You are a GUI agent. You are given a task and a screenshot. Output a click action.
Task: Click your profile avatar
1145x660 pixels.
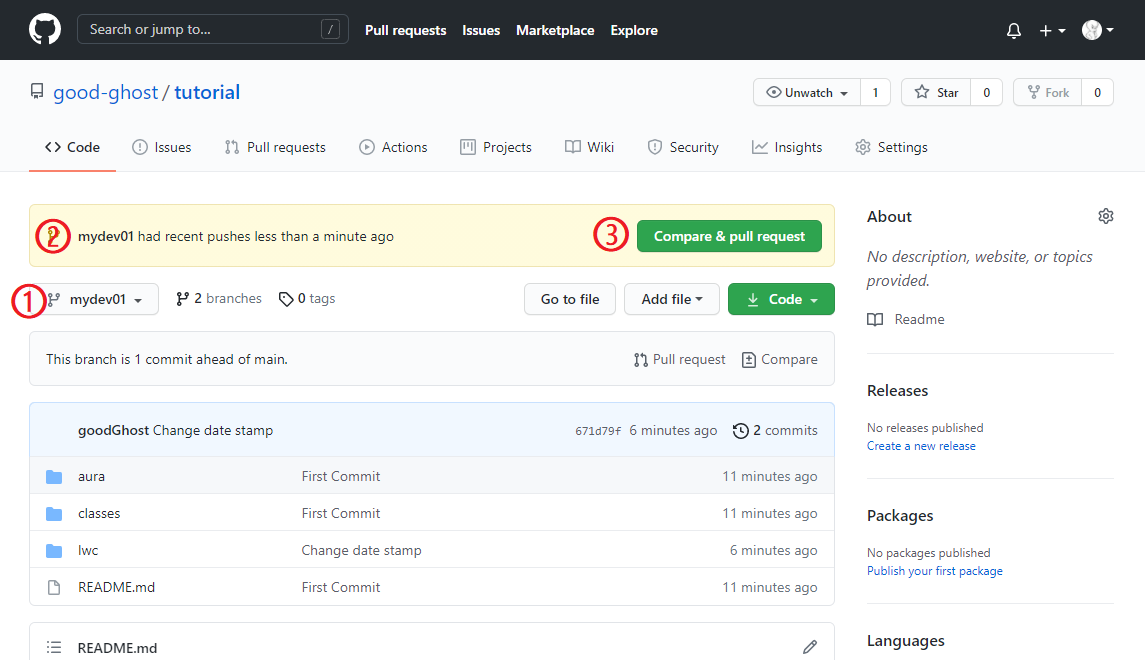tap(1090, 30)
